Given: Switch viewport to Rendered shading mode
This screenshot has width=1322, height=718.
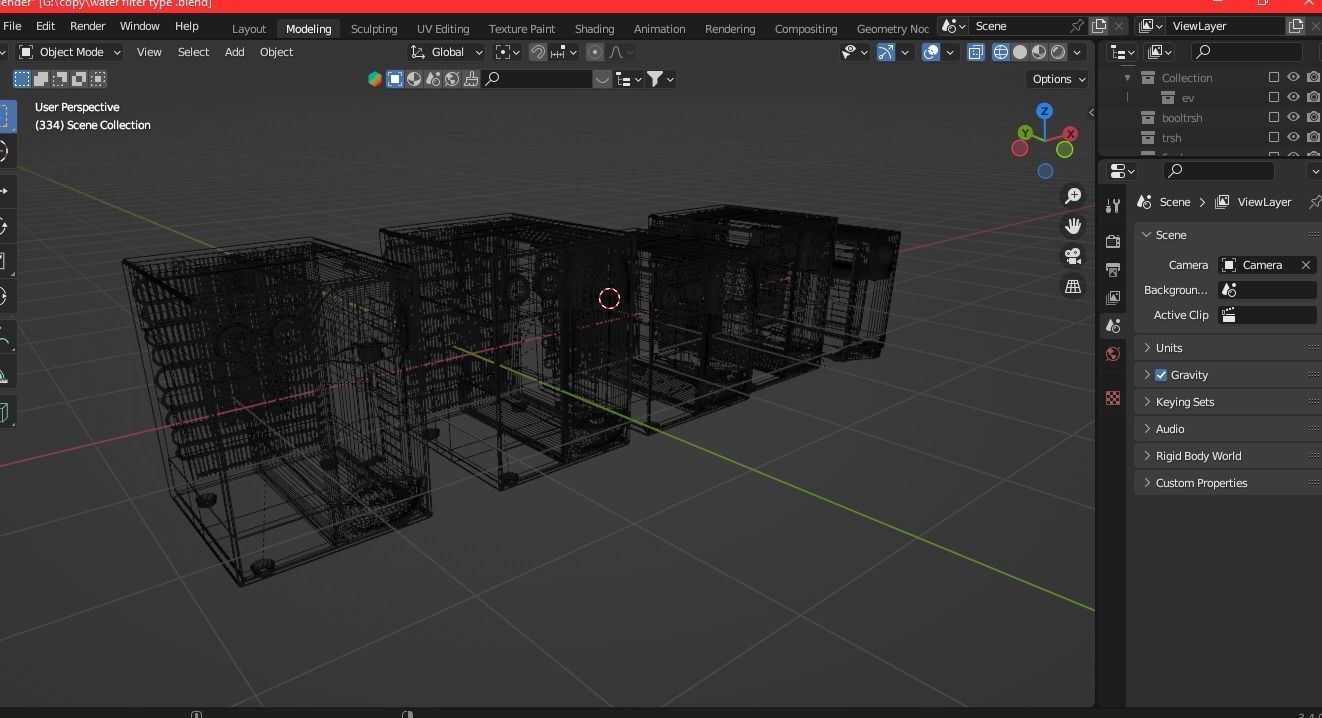Looking at the screenshot, I should coord(1057,52).
